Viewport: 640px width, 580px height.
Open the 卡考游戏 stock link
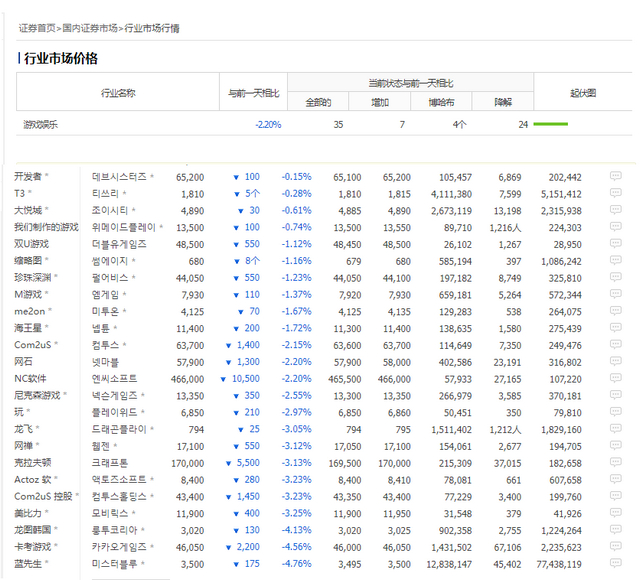pos(33,547)
